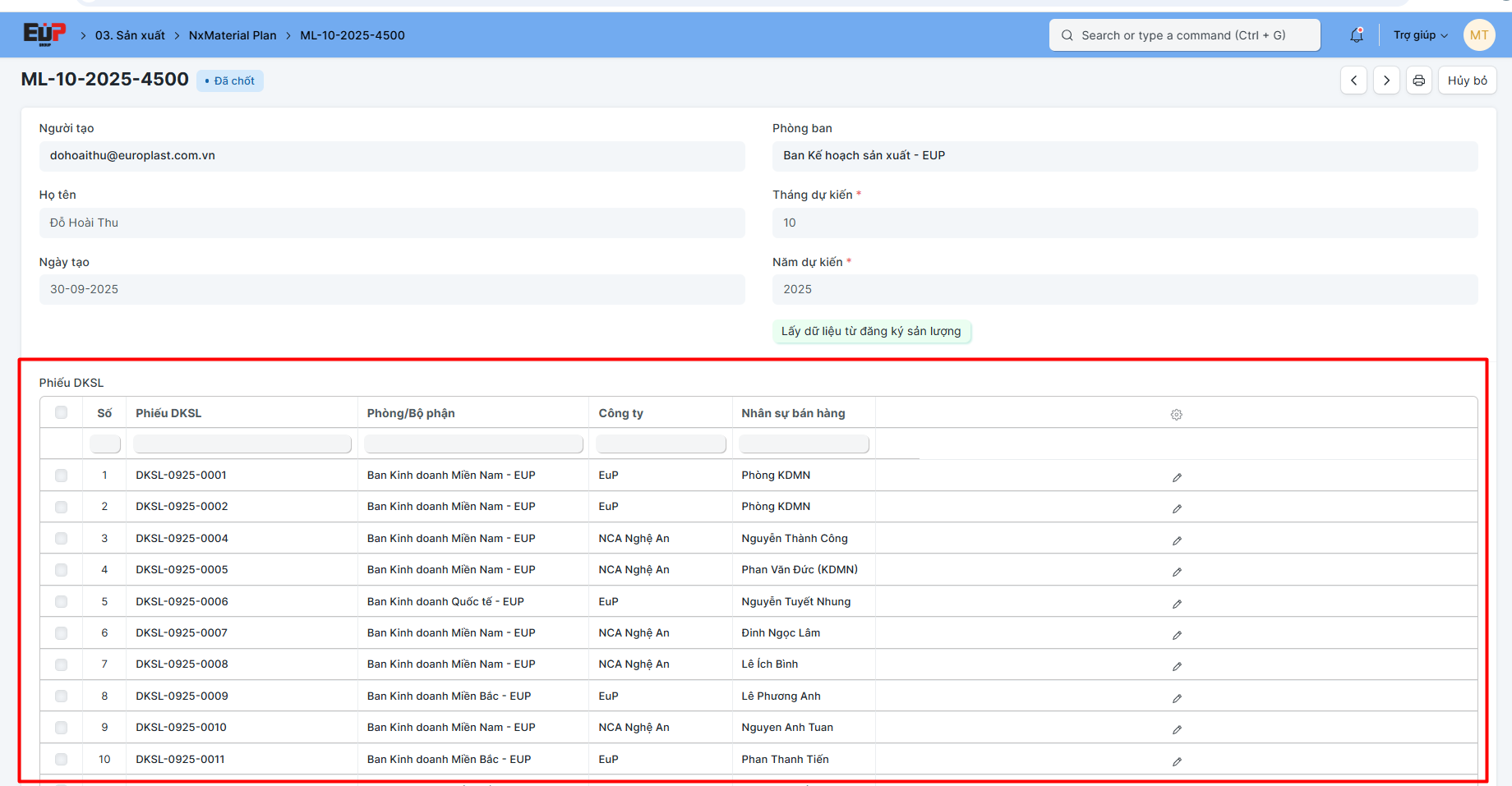Expand the Trợ giúp help dropdown
This screenshot has height=786, width=1512.
pos(1420,35)
